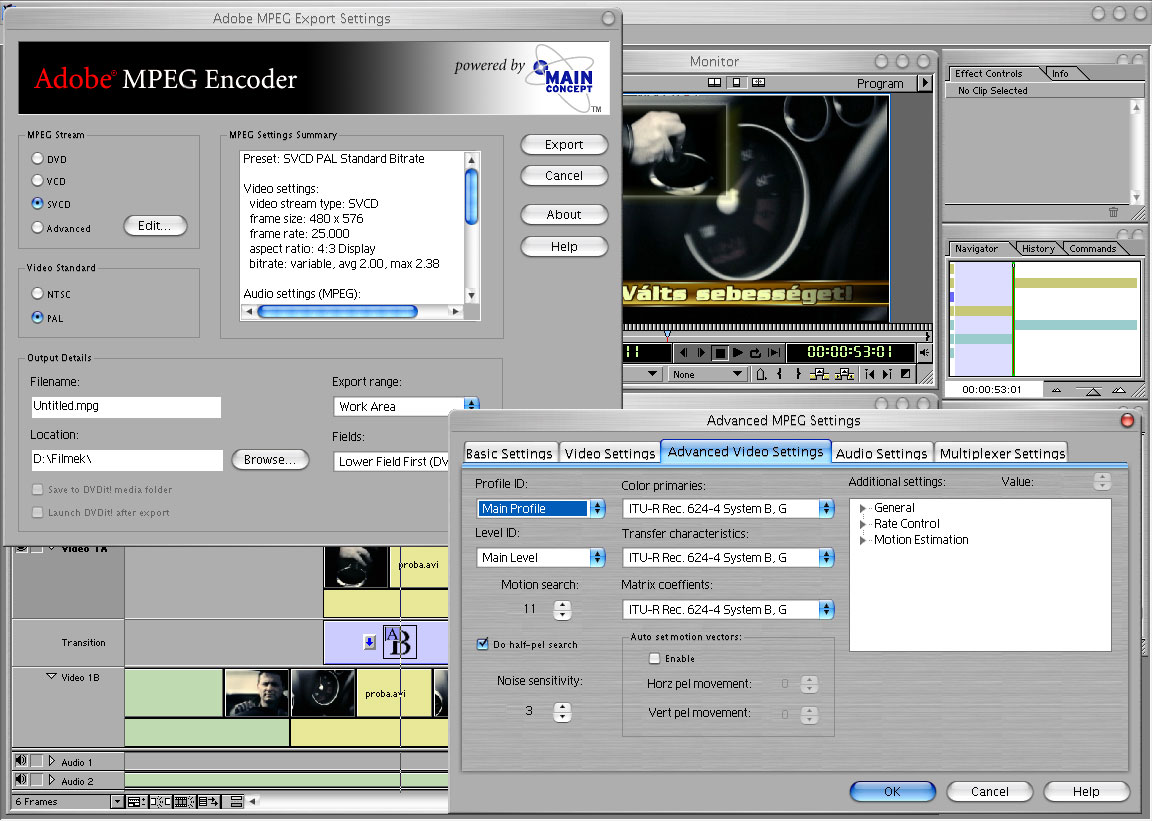This screenshot has height=821, width=1152.
Task: Select the Single View monitor icon
Action: coord(736,82)
